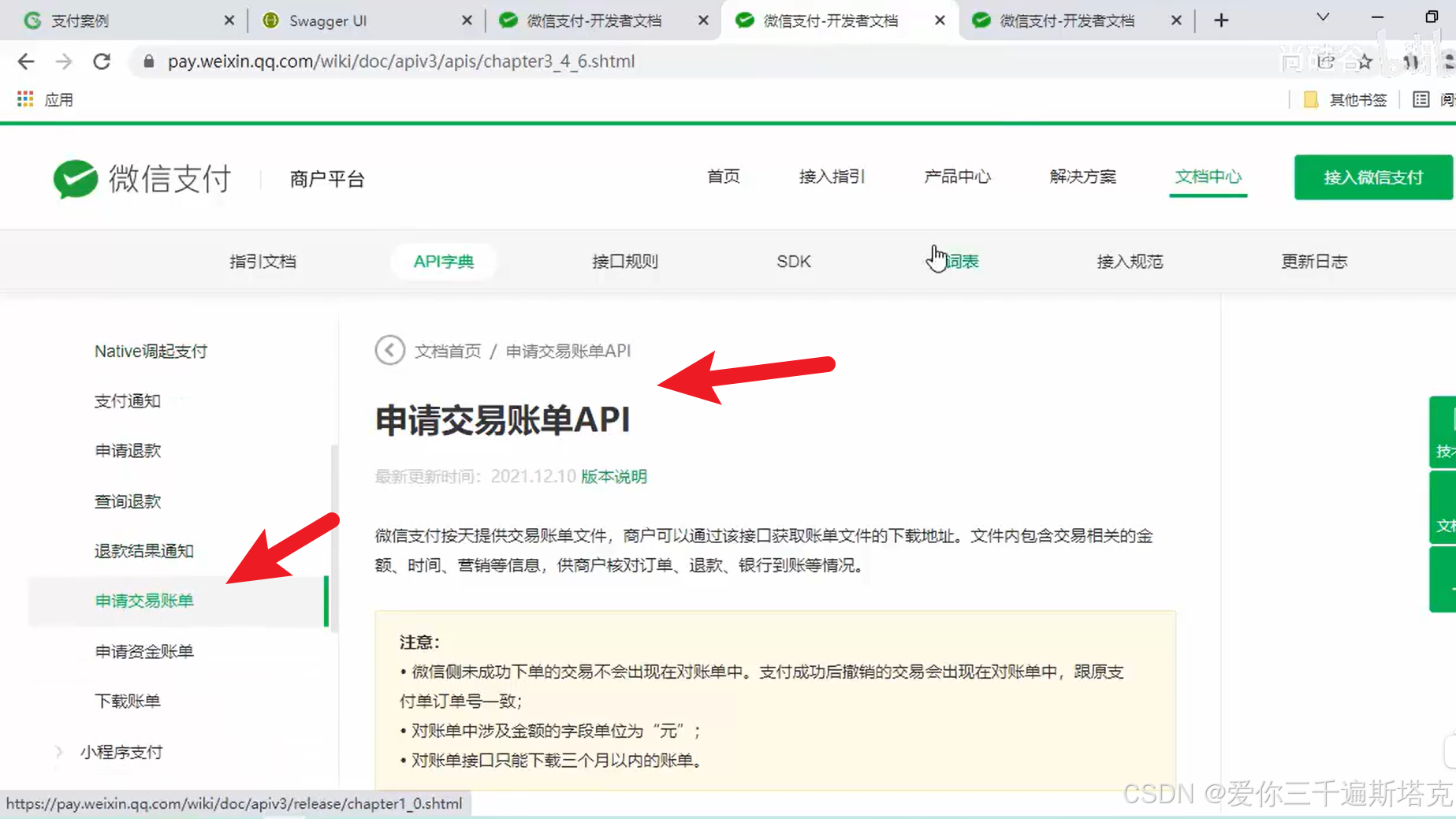Image resolution: width=1456 pixels, height=819 pixels.
Task: Open the 其他书签 folder
Action: [x=1346, y=99]
